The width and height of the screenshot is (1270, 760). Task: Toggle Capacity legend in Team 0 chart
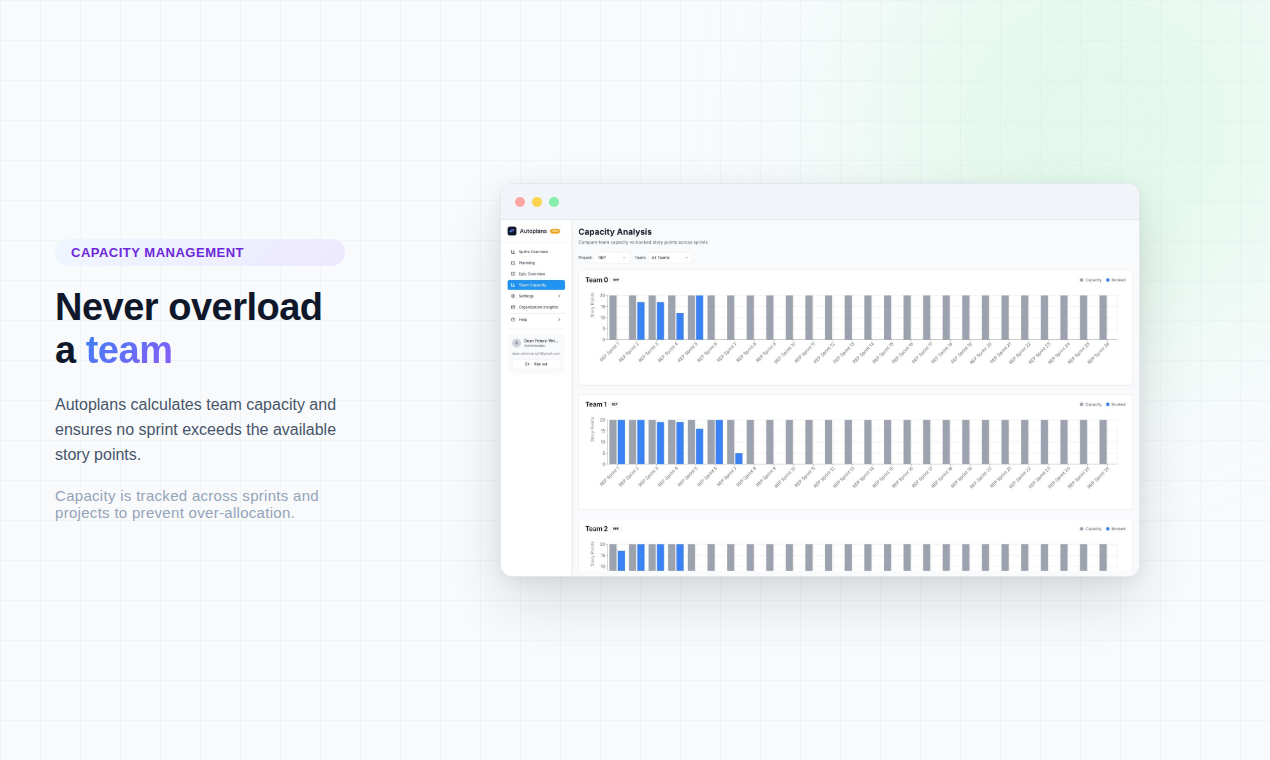pos(1091,280)
